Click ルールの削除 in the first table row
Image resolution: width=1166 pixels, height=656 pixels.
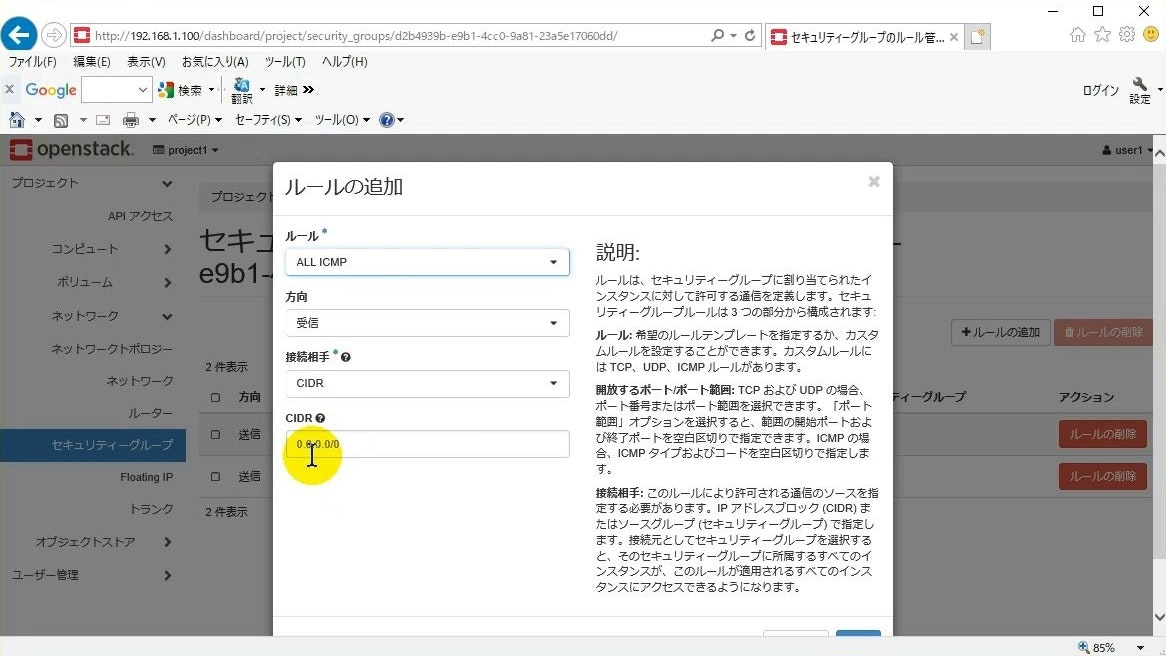point(1103,434)
